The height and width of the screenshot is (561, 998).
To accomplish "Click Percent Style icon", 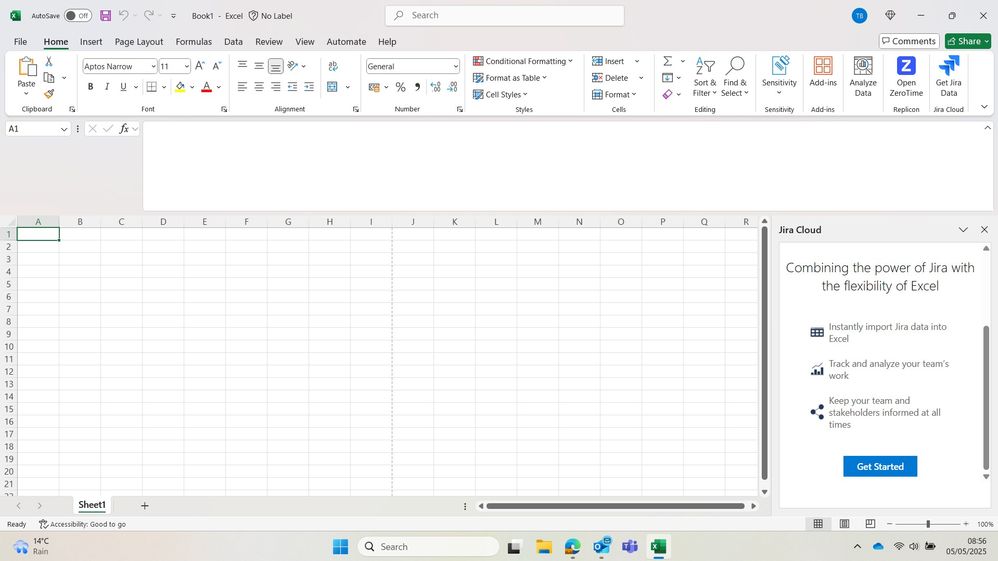I will 400,87.
